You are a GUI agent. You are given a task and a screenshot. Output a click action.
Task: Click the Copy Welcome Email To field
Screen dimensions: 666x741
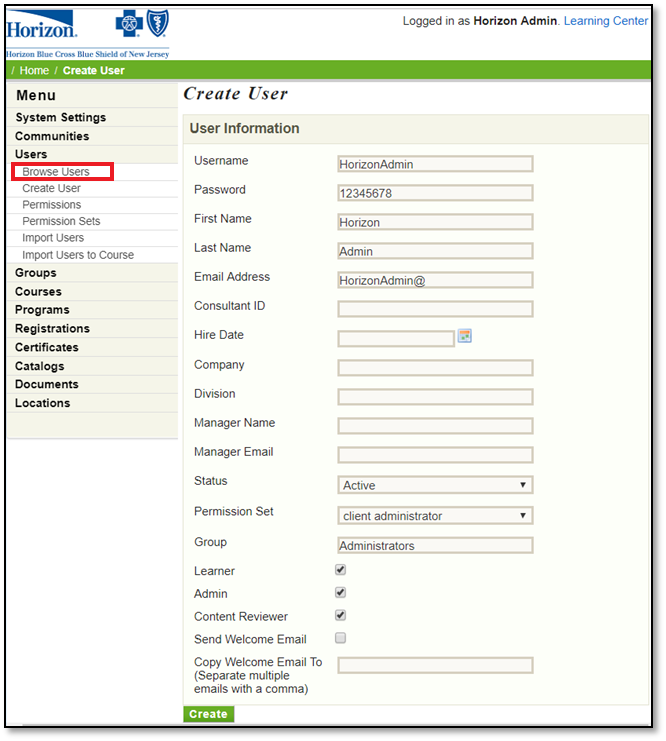point(435,665)
